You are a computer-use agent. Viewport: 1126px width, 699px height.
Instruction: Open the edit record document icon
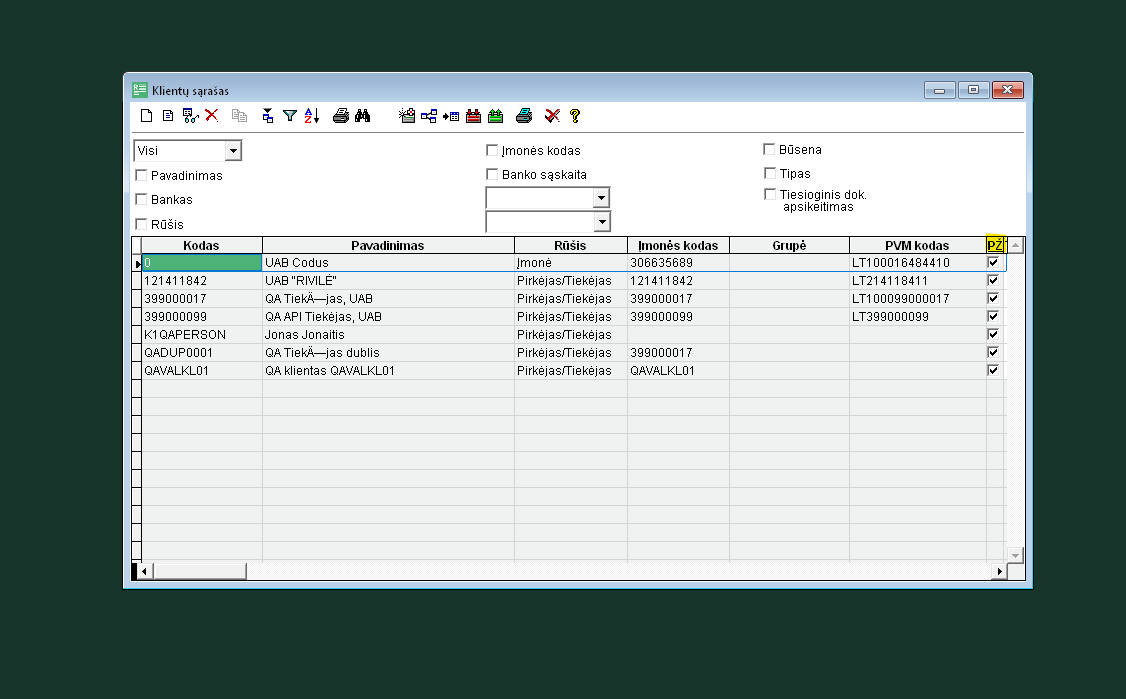168,116
